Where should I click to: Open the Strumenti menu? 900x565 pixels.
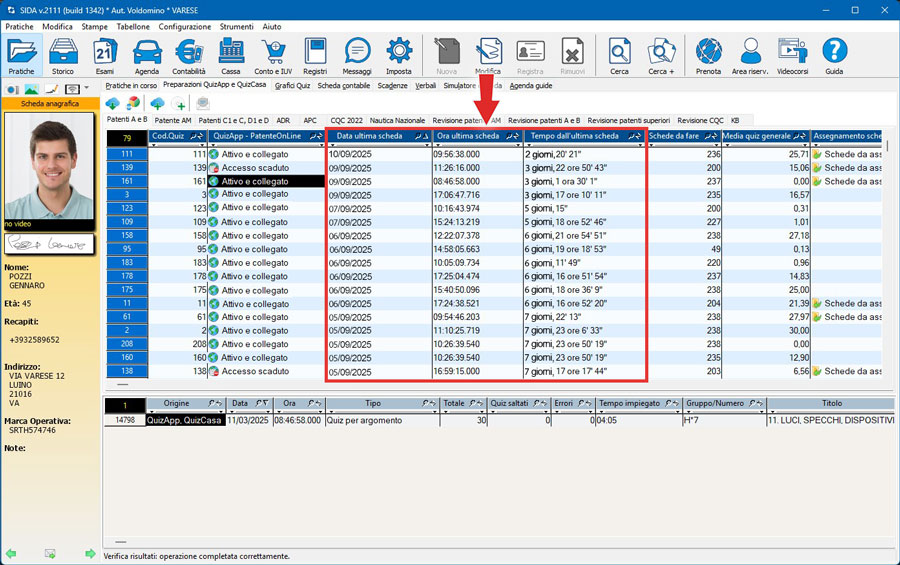coord(236,27)
